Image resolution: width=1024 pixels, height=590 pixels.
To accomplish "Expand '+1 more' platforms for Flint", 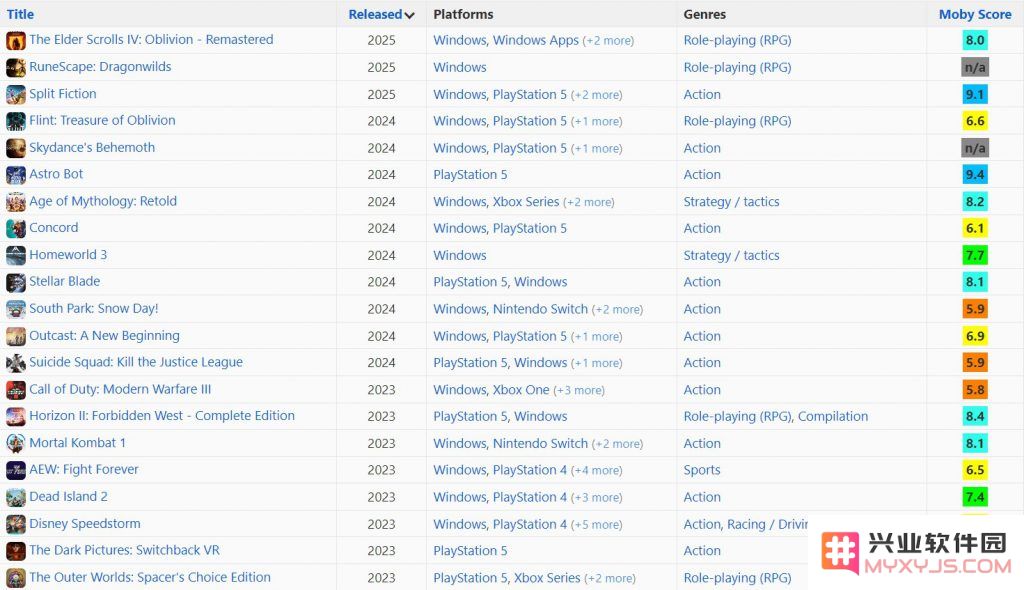I will tap(596, 122).
